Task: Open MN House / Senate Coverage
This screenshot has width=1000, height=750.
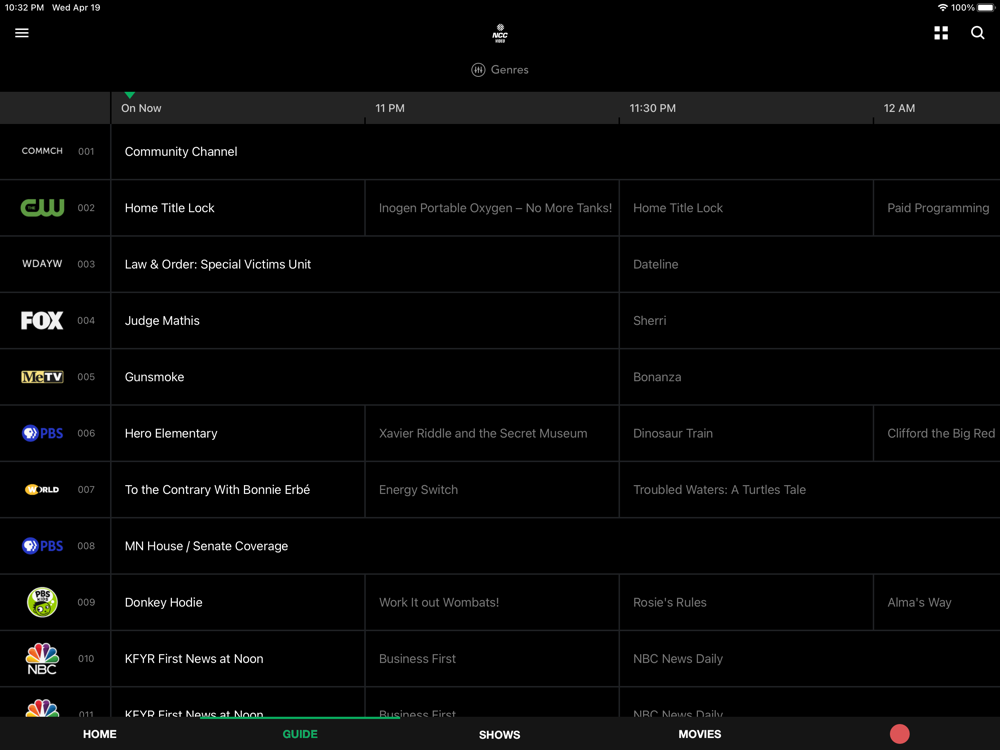Action: 555,546
